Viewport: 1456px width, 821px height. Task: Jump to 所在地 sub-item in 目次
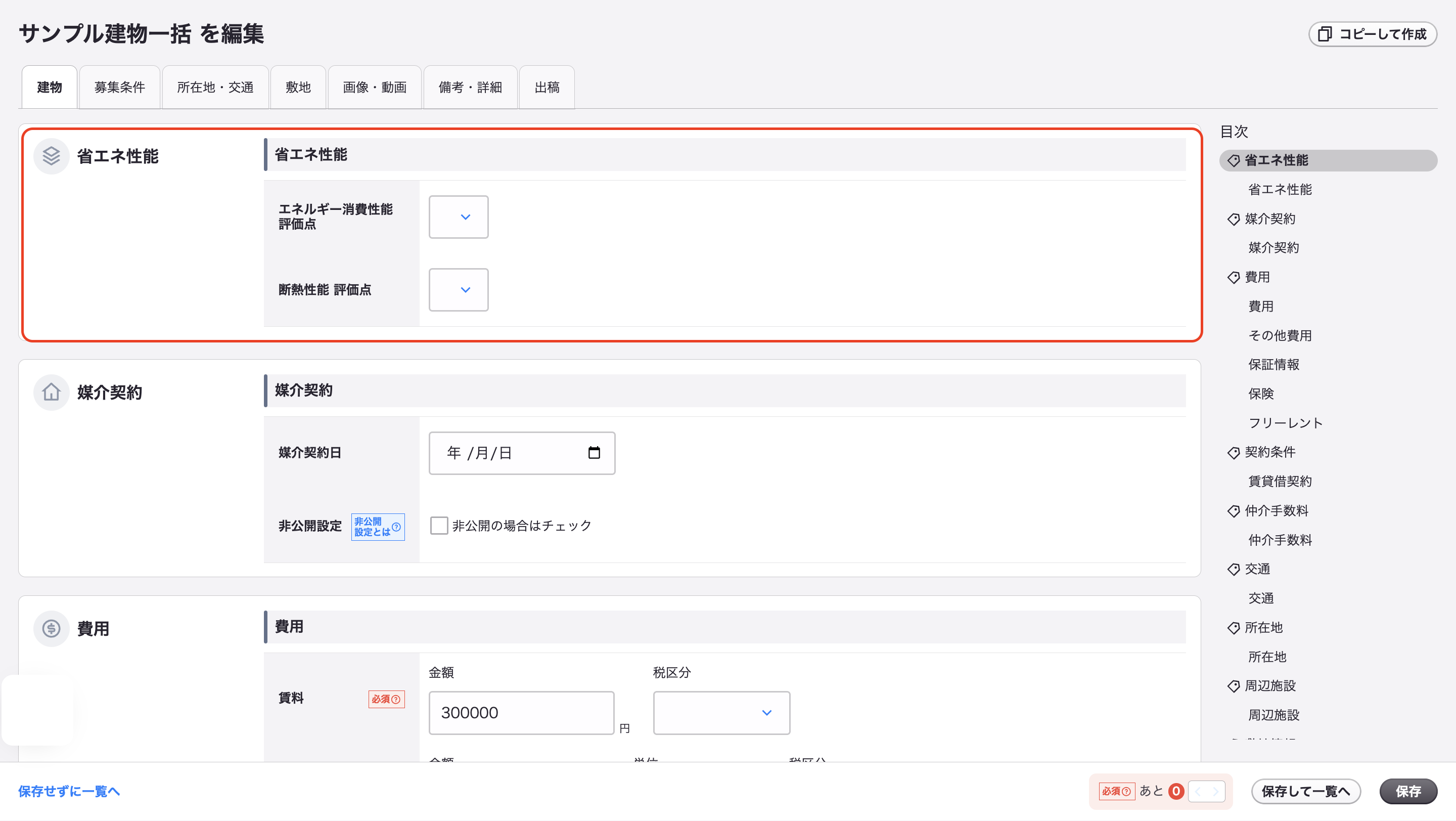[1267, 657]
